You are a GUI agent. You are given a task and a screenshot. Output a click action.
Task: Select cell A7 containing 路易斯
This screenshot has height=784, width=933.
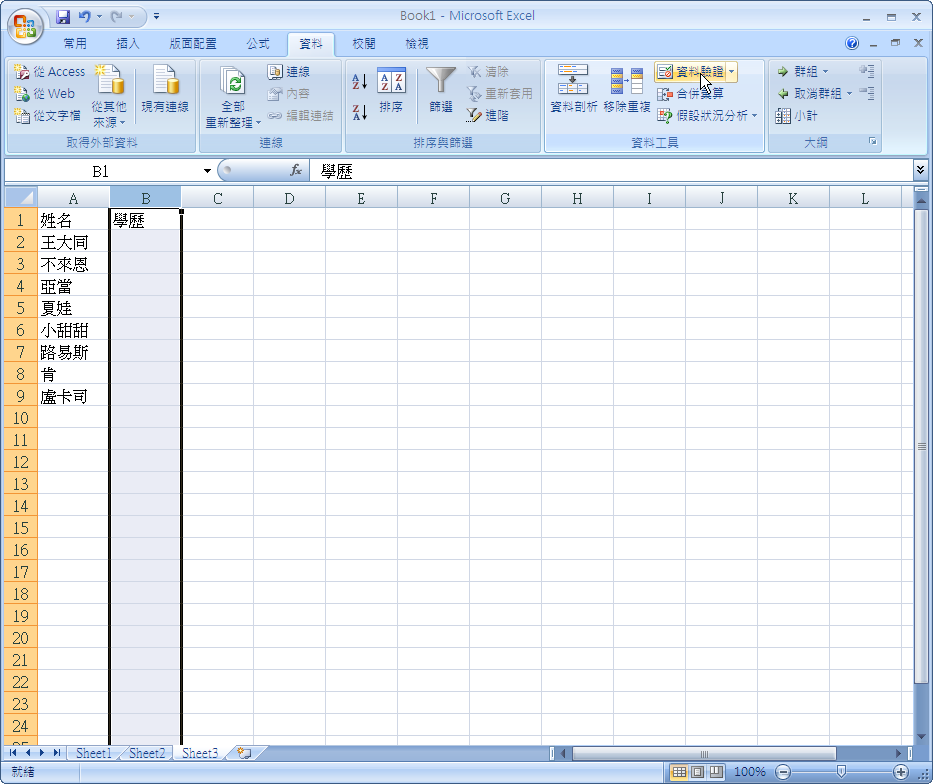73,352
